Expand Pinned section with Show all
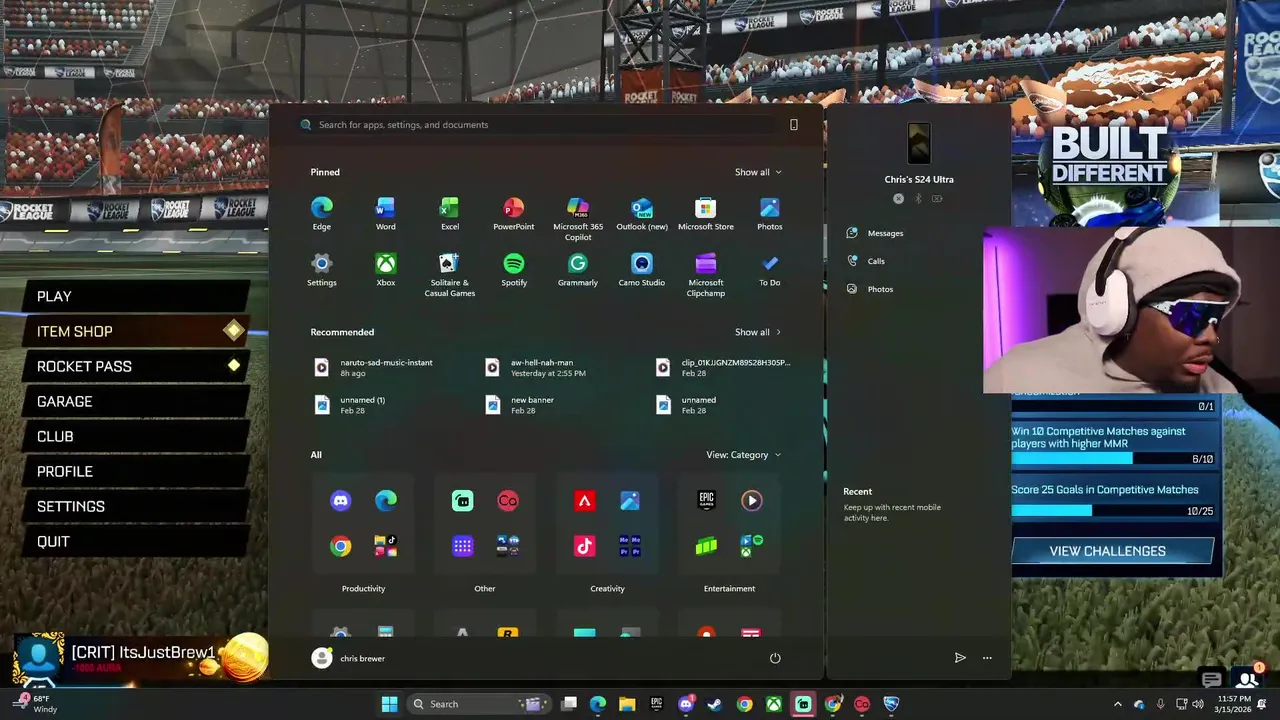 click(758, 172)
